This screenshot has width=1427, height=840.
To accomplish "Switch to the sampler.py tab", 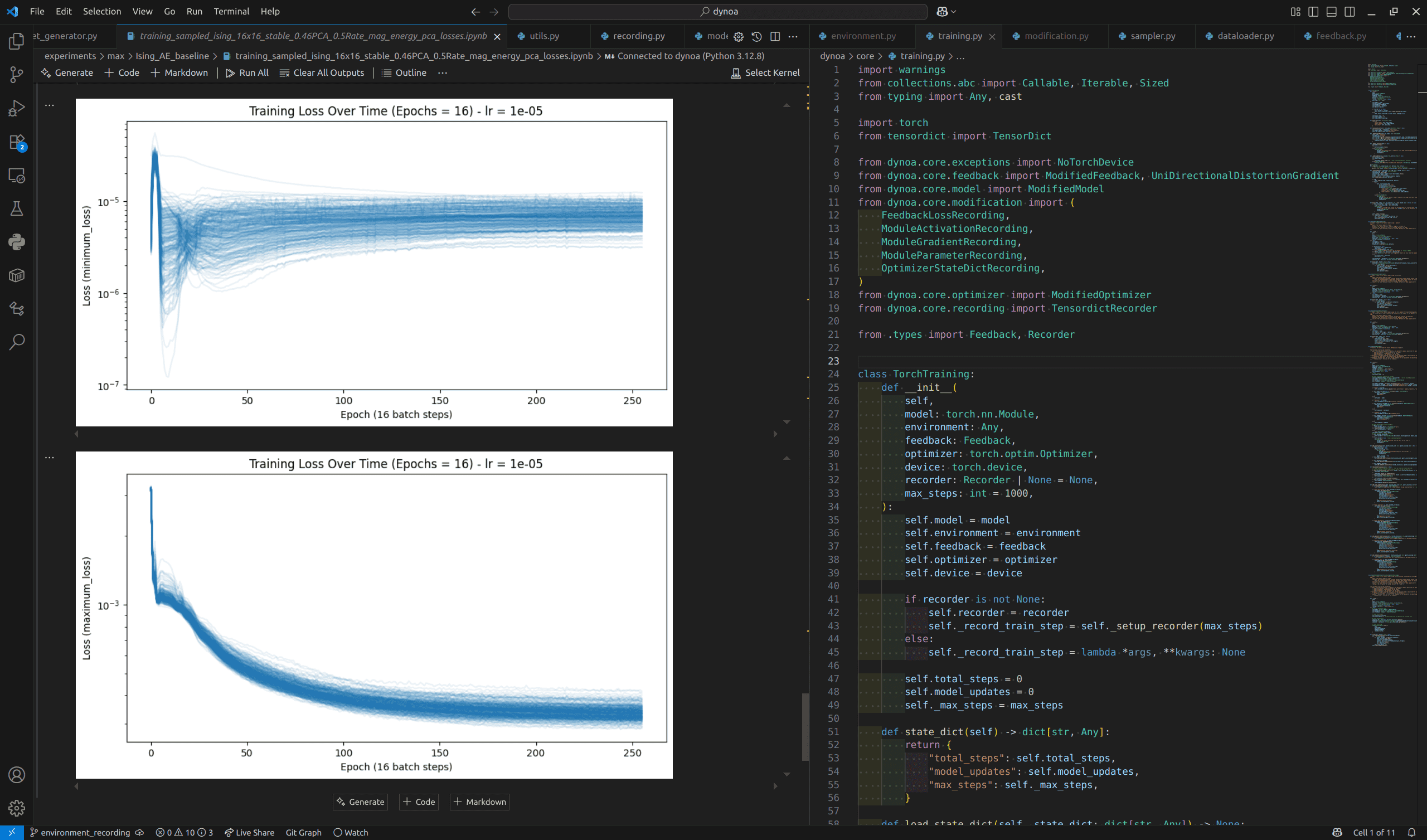I will click(x=1152, y=36).
